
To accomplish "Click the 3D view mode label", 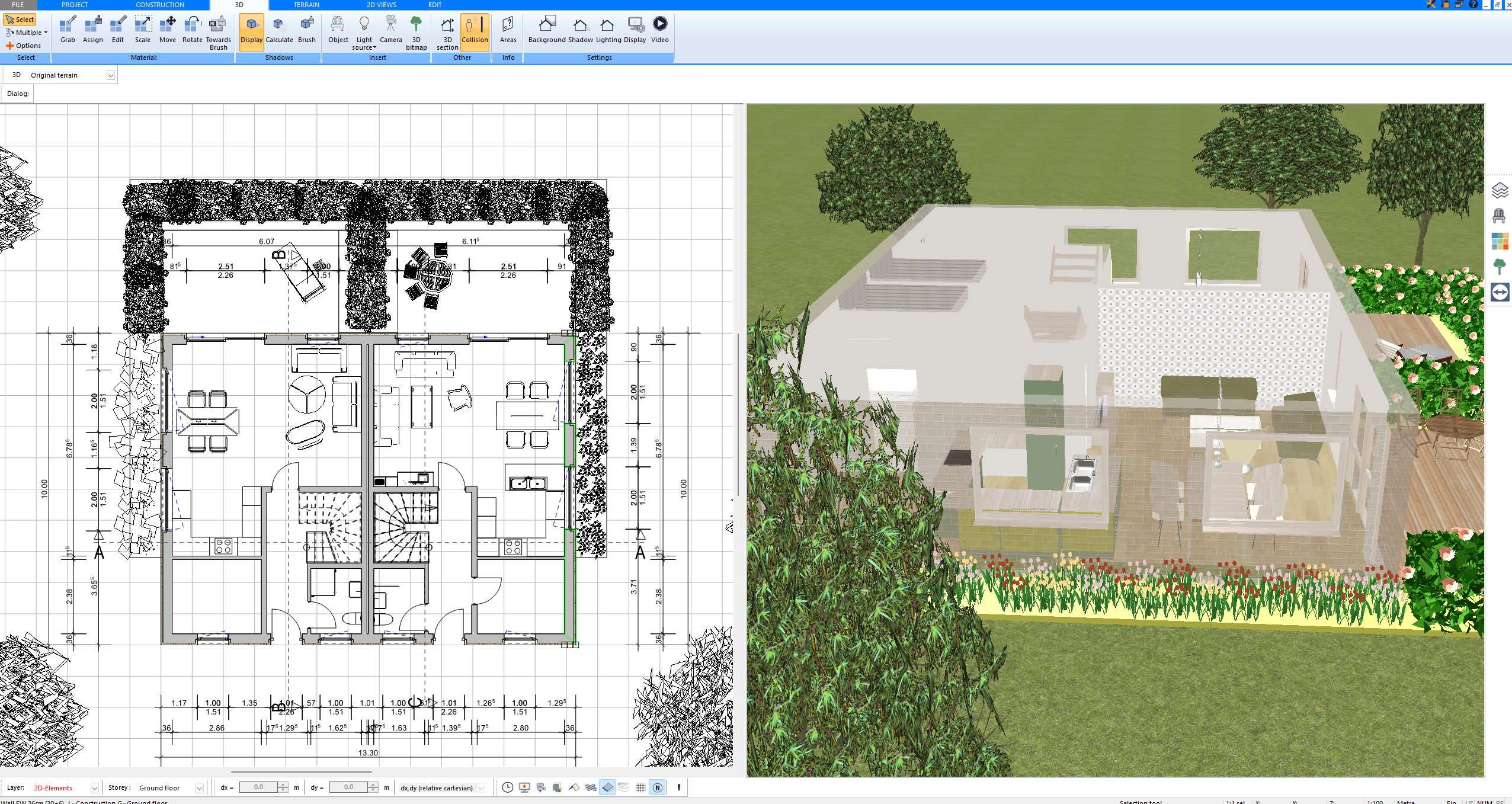I will click(x=17, y=75).
